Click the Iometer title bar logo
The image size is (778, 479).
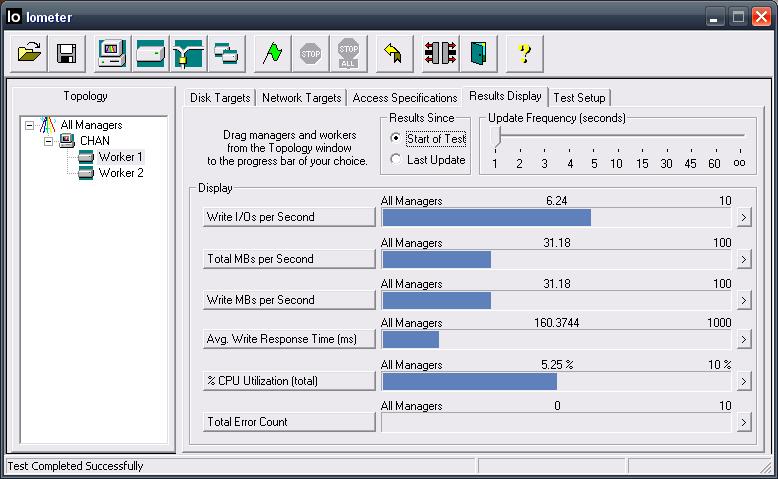(13, 16)
